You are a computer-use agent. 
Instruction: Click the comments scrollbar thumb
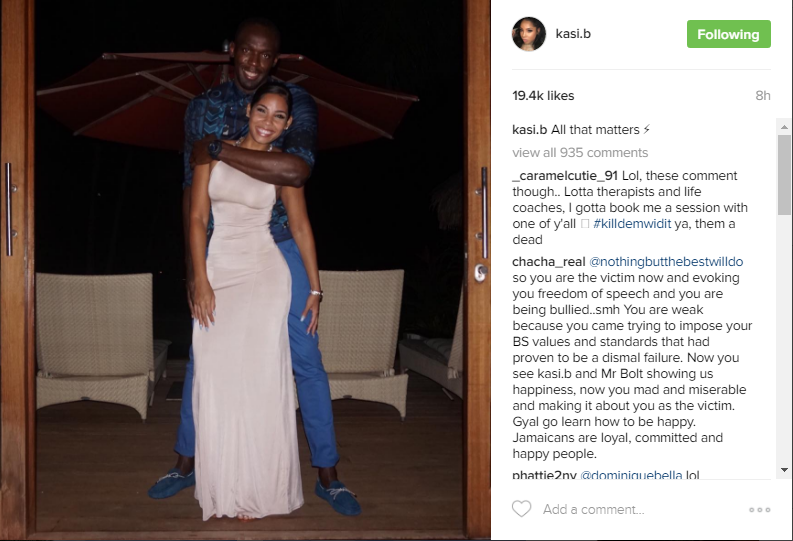(784, 174)
